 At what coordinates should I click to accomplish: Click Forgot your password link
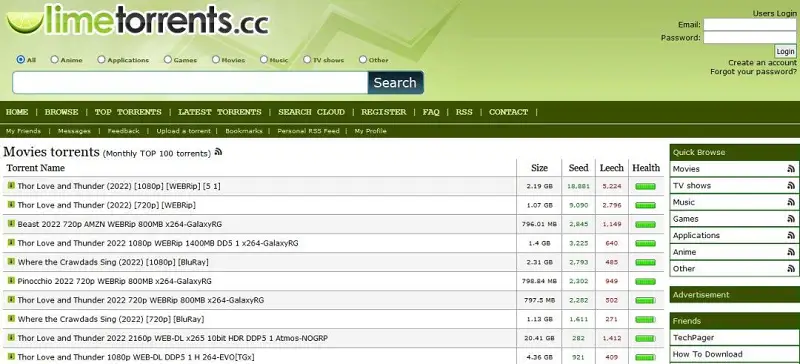[x=754, y=72]
